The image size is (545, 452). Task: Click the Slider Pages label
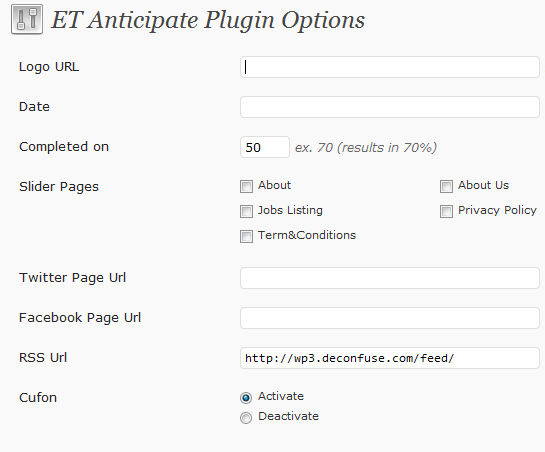(59, 187)
